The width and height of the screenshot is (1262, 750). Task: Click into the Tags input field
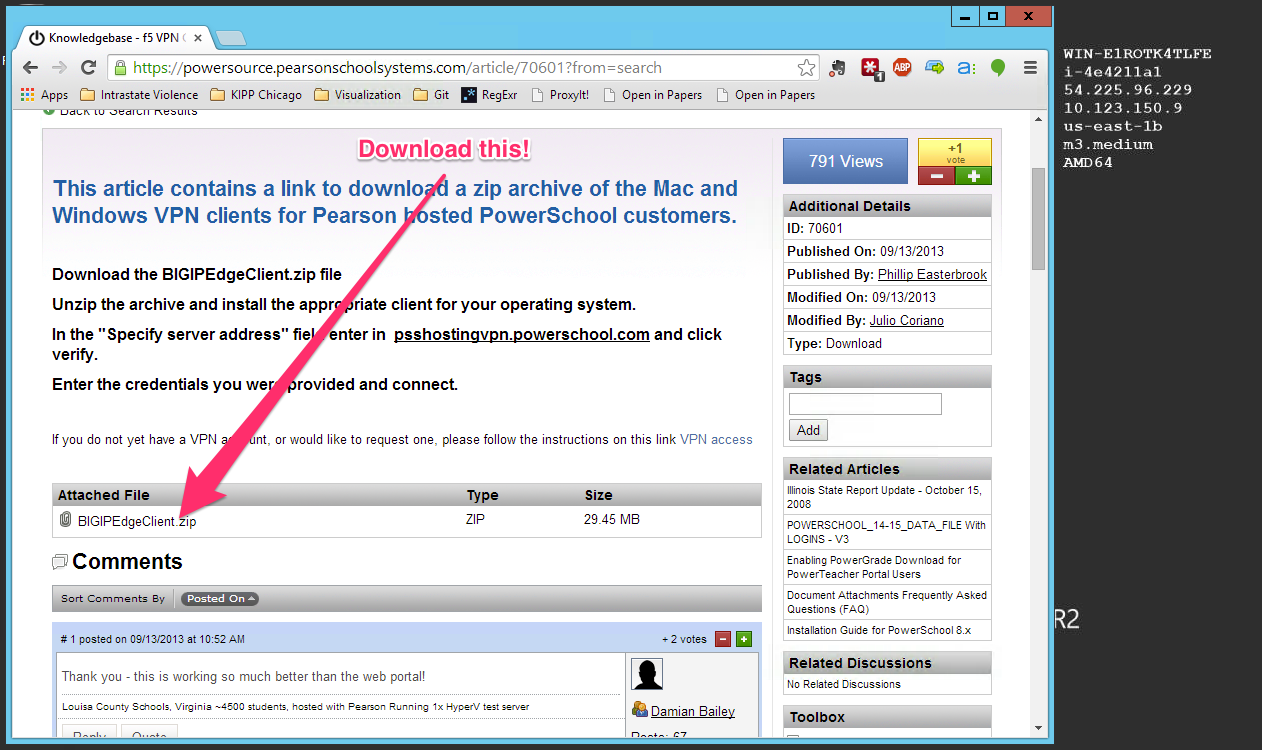coord(865,404)
